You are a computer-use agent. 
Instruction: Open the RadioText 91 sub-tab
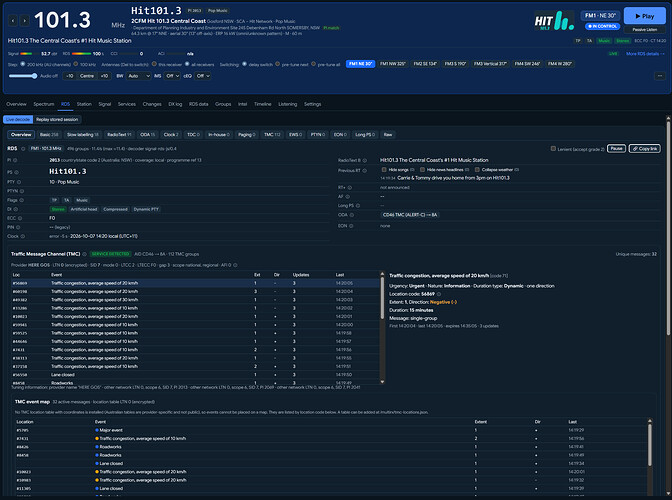tap(119, 135)
